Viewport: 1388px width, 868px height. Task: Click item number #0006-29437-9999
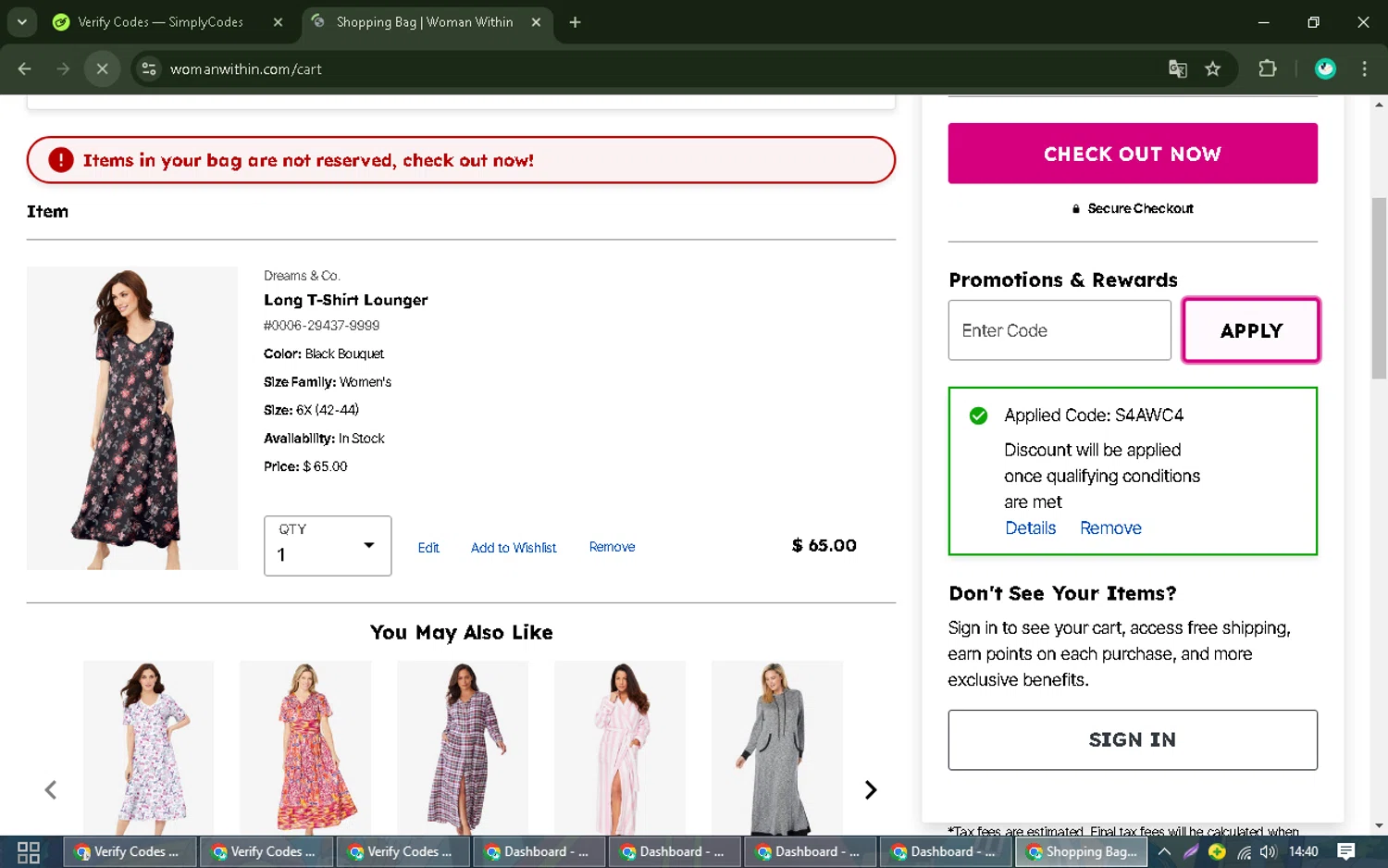[x=322, y=326]
